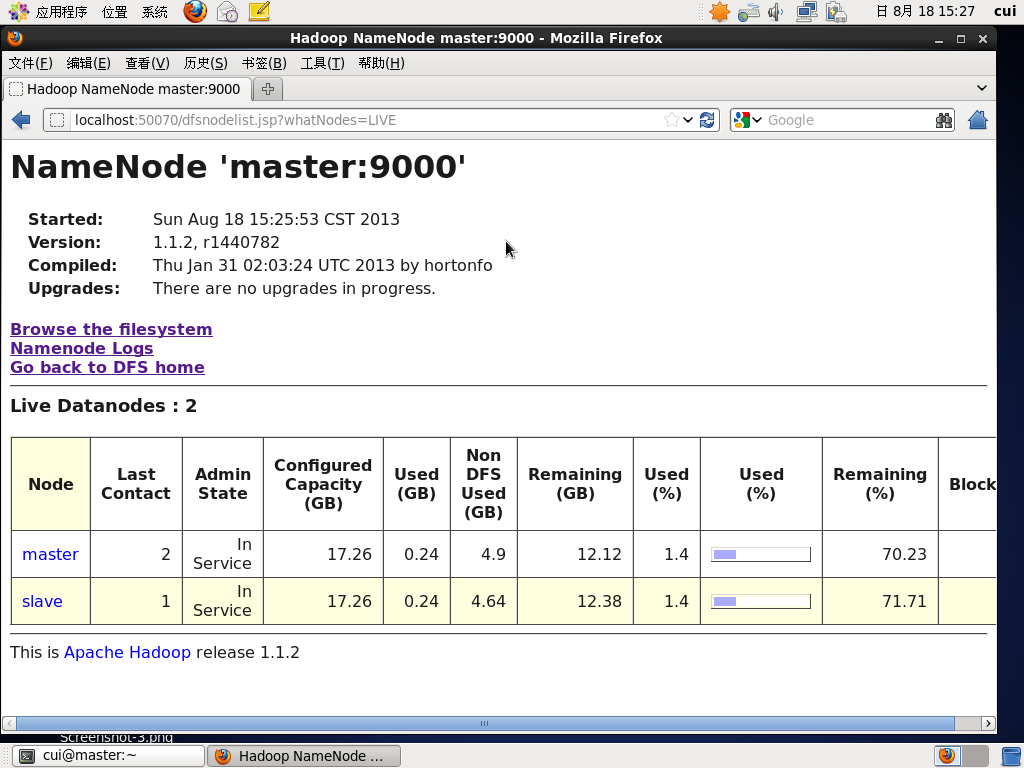Click the Firefox title bar icon
This screenshot has height=768, width=1024.
(x=15, y=38)
